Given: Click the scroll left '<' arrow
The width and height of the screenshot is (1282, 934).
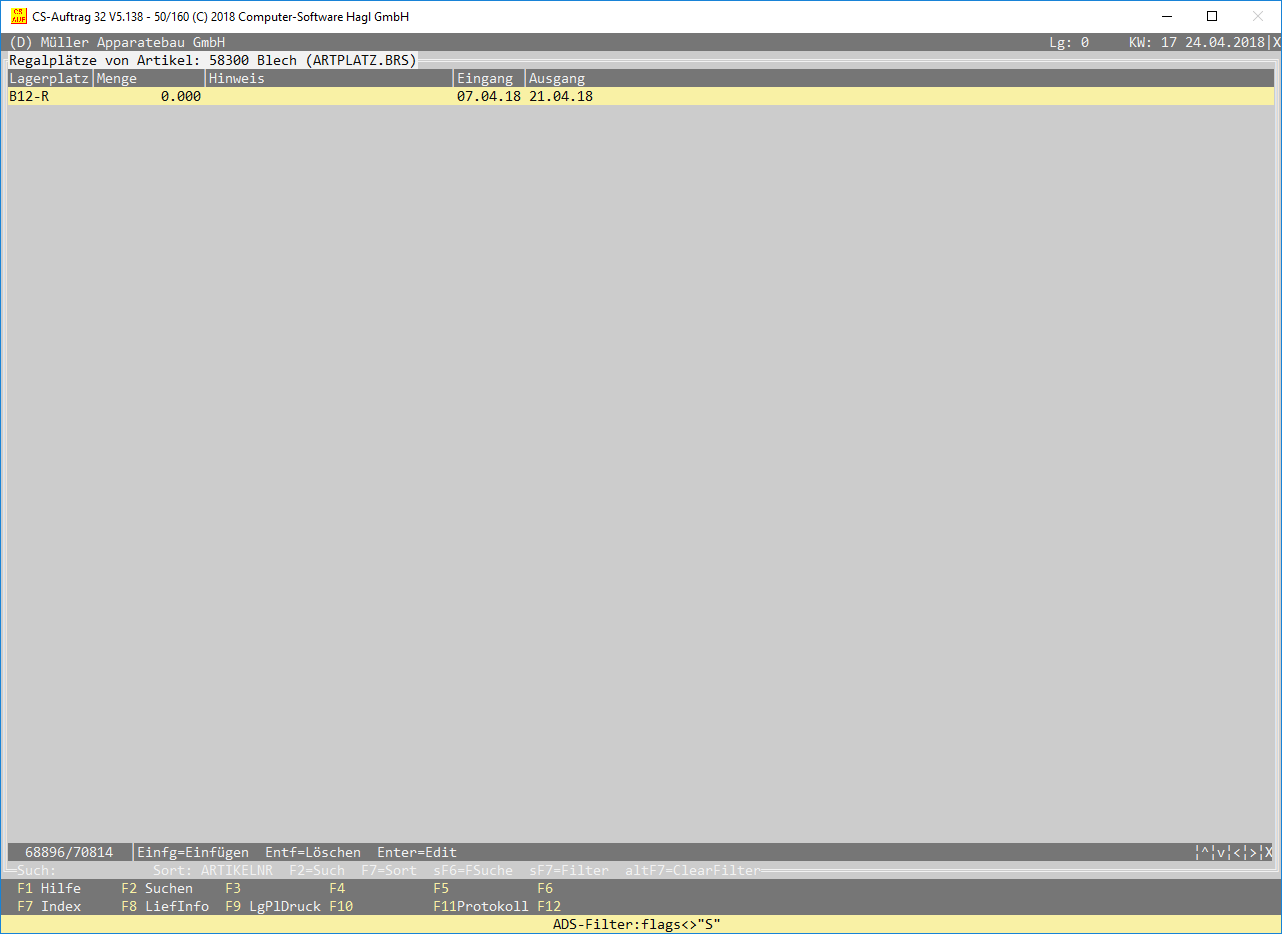Looking at the screenshot, I should click(1237, 853).
